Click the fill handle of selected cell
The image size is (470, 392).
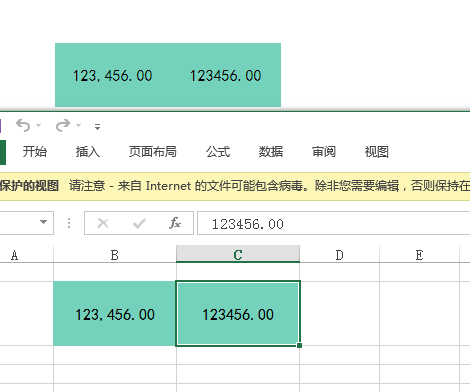299,345
